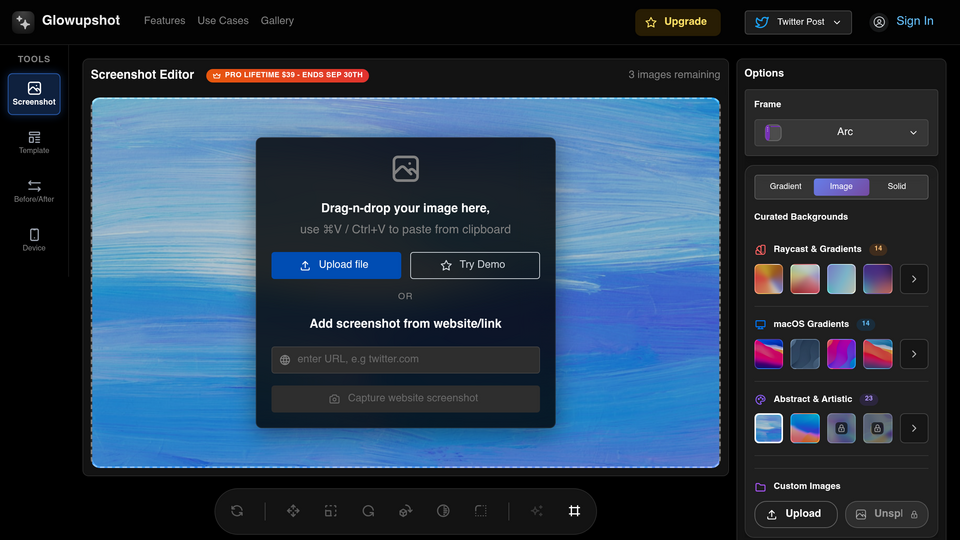Click Capture website screenshot button
This screenshot has height=540, width=960.
405,399
